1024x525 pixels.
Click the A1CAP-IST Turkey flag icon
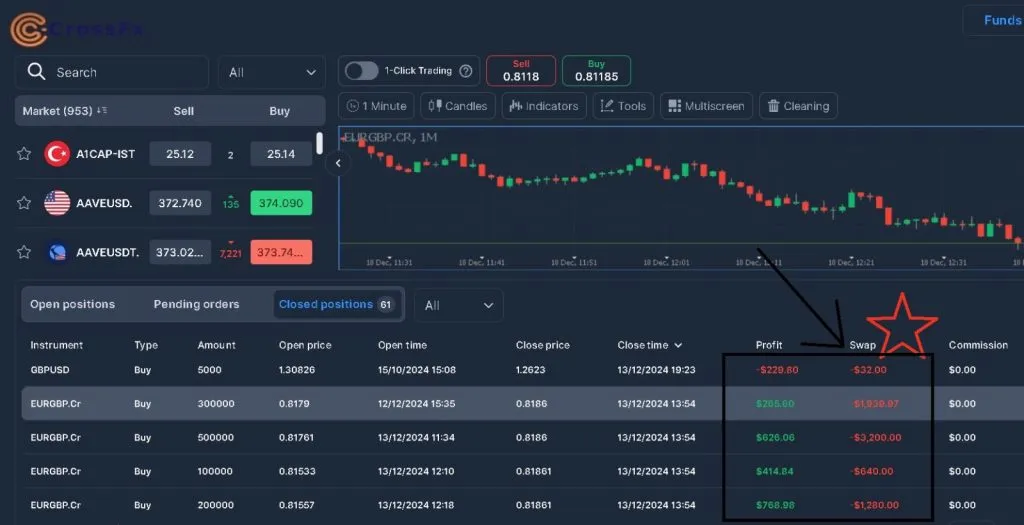coord(57,154)
